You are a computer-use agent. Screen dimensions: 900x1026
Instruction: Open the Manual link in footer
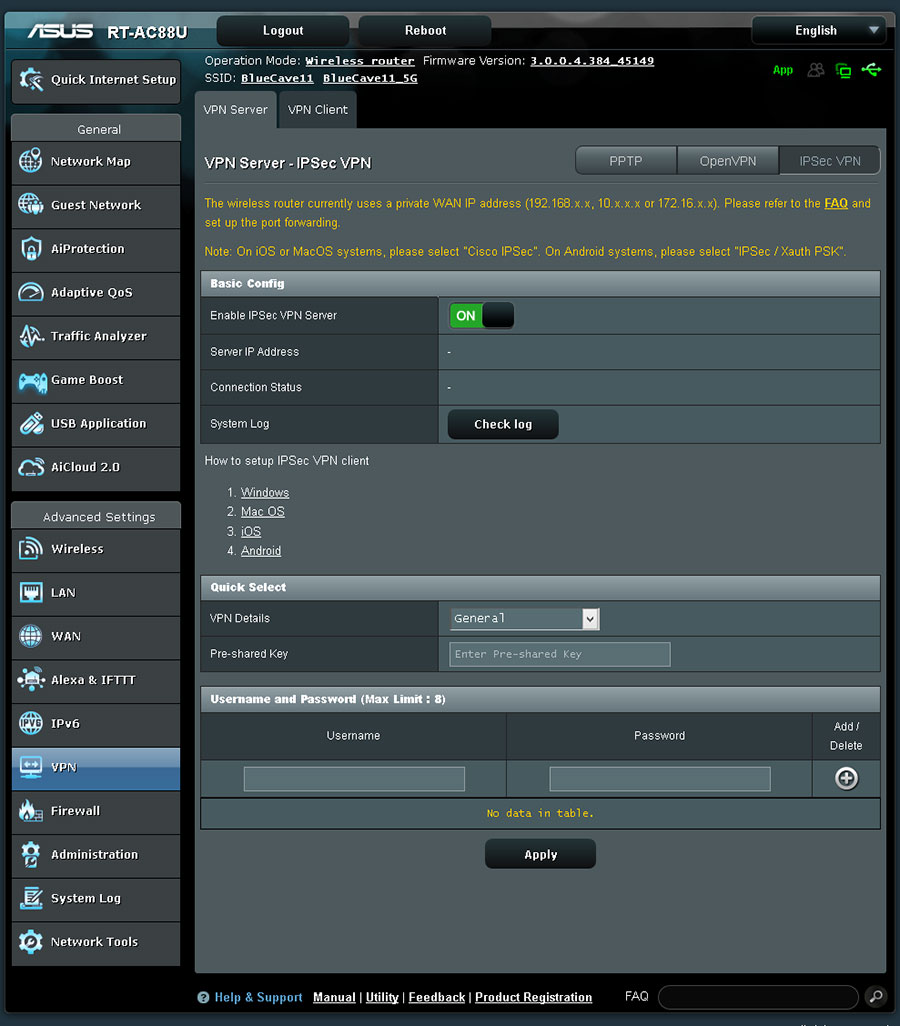pos(334,997)
